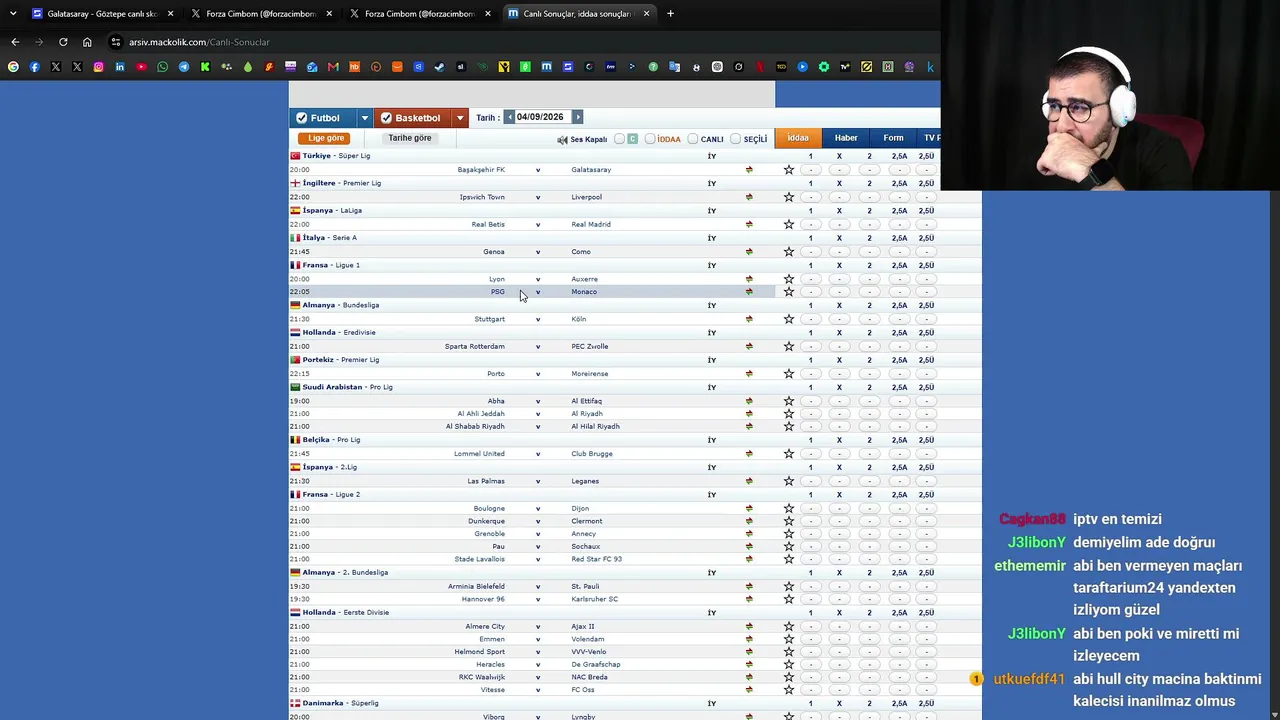The image size is (1280, 720).
Task: Open a new browser tab
Action: pyautogui.click(x=670, y=14)
